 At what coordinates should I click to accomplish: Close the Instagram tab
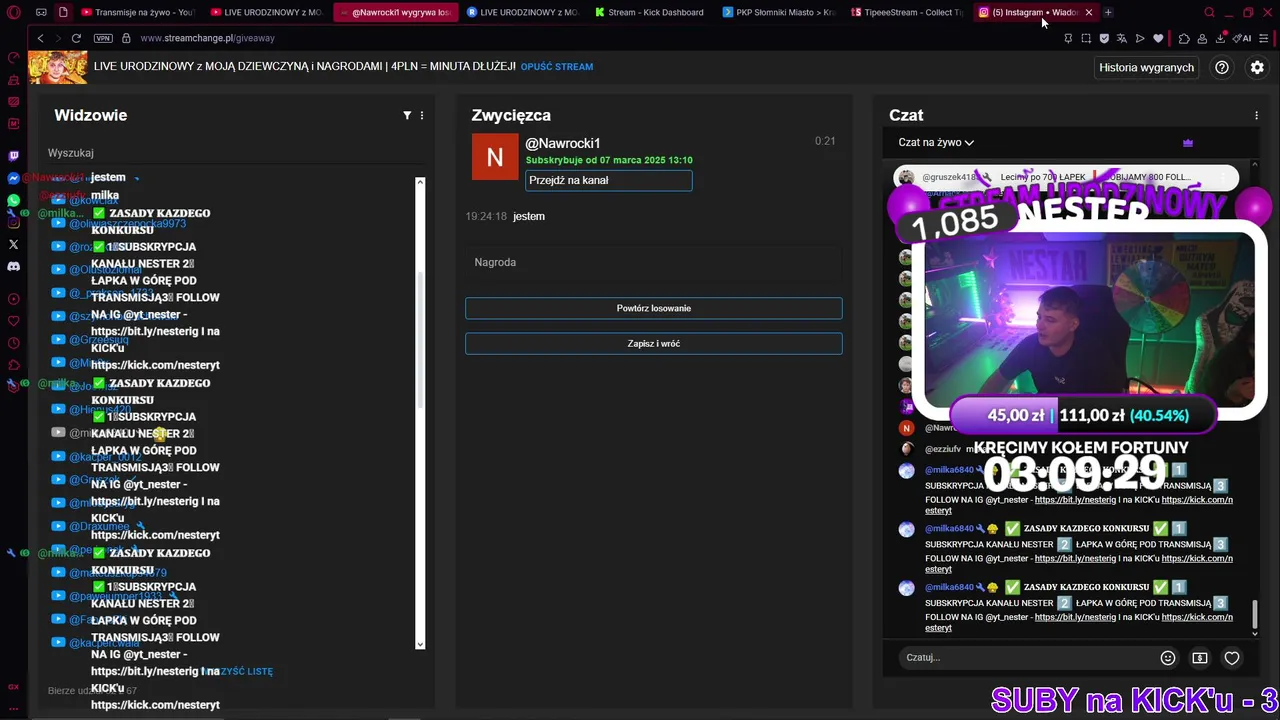tap(1089, 12)
